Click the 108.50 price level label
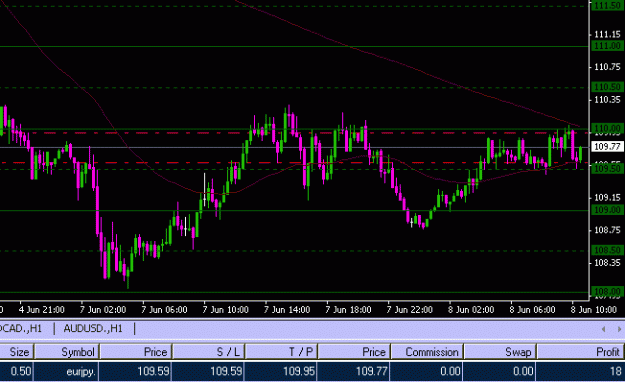 tap(607, 250)
